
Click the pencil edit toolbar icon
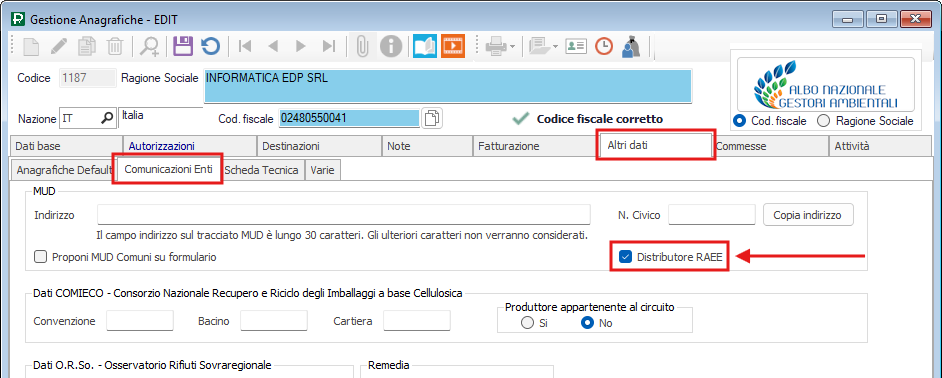click(59, 46)
